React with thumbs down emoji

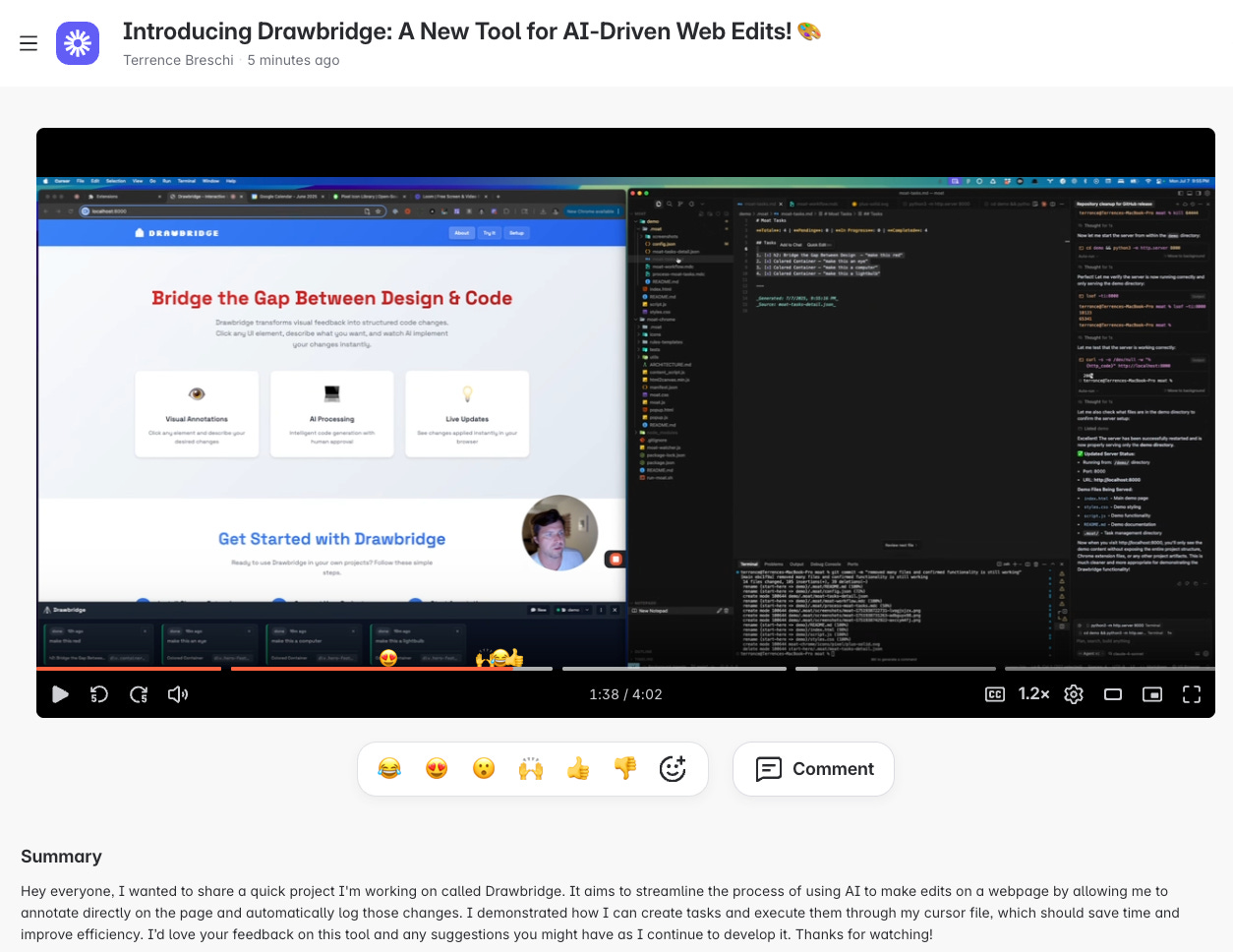(x=625, y=769)
